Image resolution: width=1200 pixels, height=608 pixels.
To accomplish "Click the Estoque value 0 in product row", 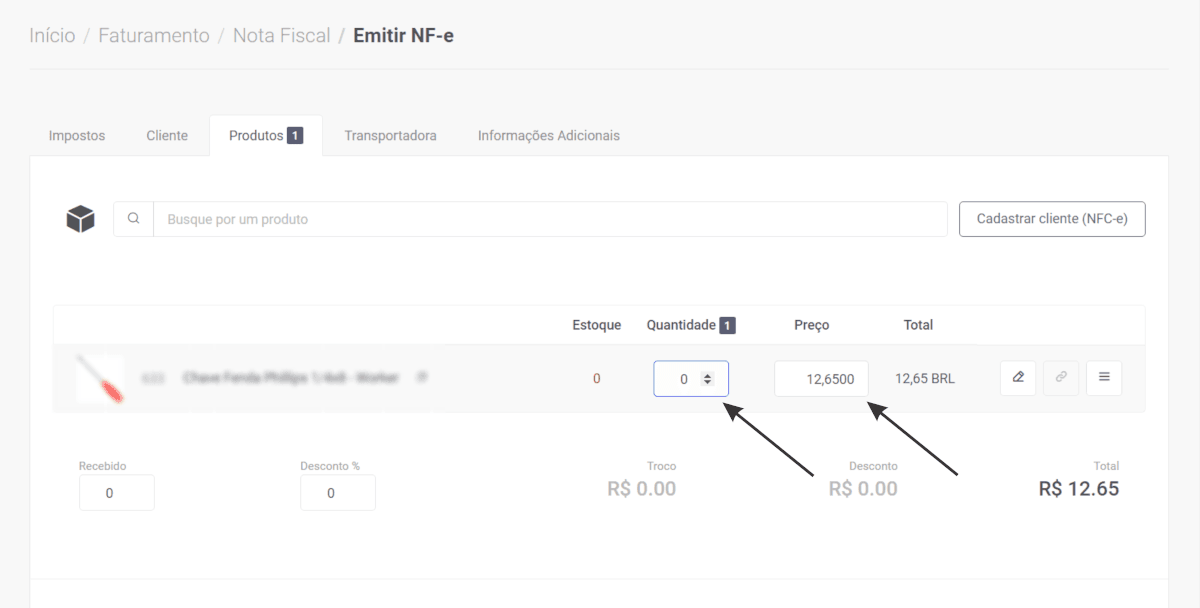I will pos(597,379).
